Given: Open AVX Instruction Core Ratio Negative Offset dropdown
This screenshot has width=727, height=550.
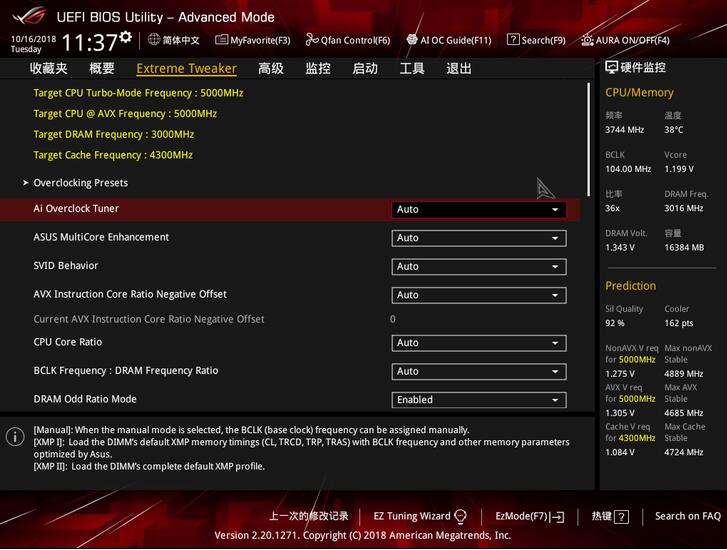Looking at the screenshot, I should 478,295.
